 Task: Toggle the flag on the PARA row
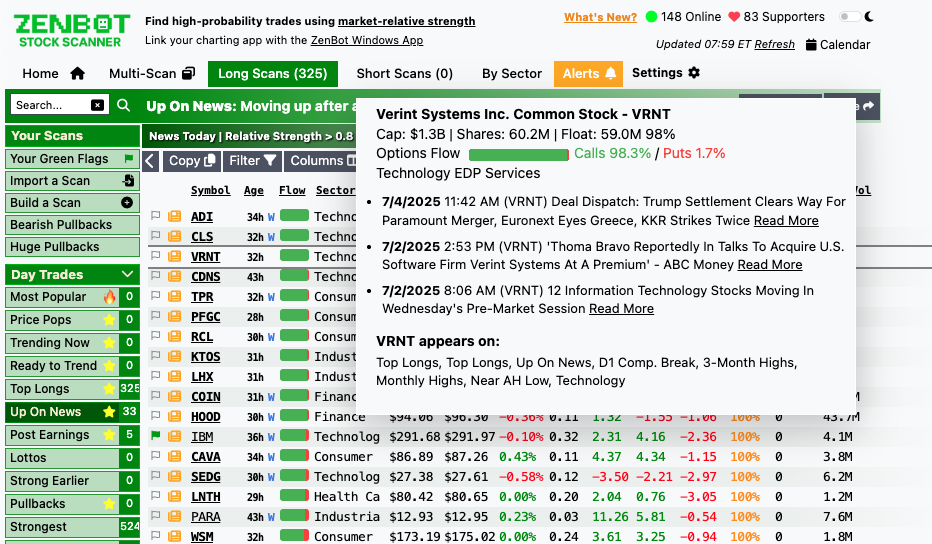tap(156, 516)
